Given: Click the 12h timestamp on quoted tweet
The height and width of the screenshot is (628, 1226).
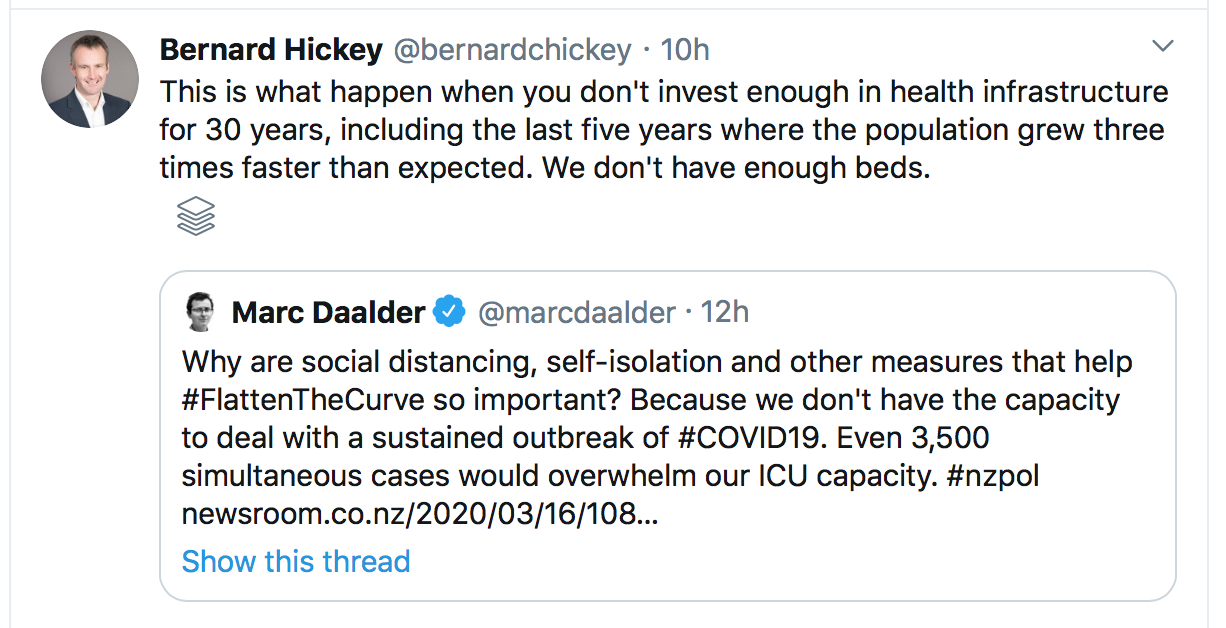Looking at the screenshot, I should click(725, 313).
